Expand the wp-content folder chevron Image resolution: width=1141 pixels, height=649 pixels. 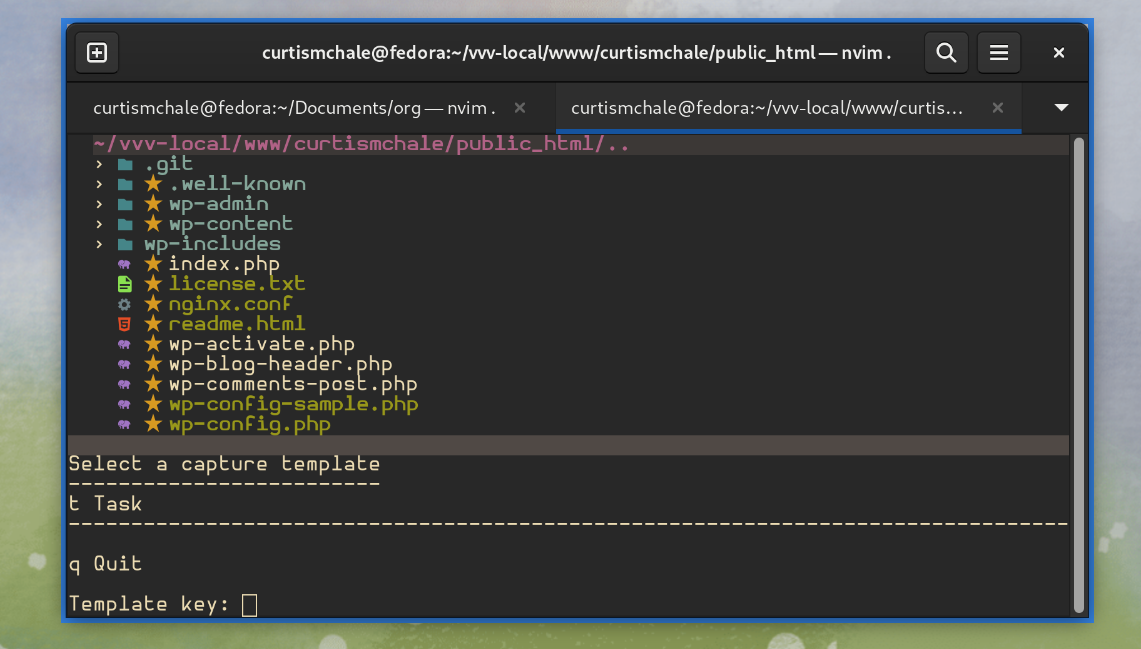pos(99,224)
